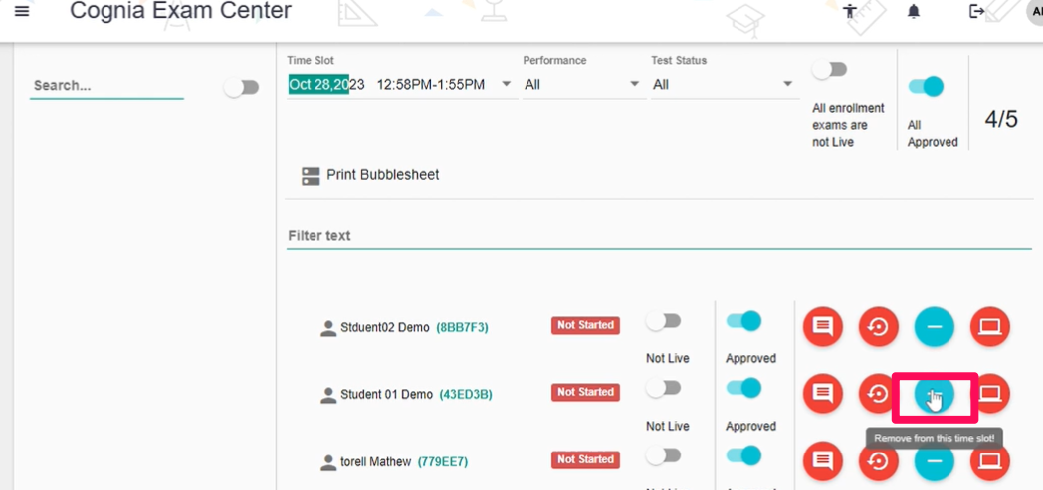1043x490 pixels.
Task: Open the Performance dropdown
Action: [x=584, y=84]
